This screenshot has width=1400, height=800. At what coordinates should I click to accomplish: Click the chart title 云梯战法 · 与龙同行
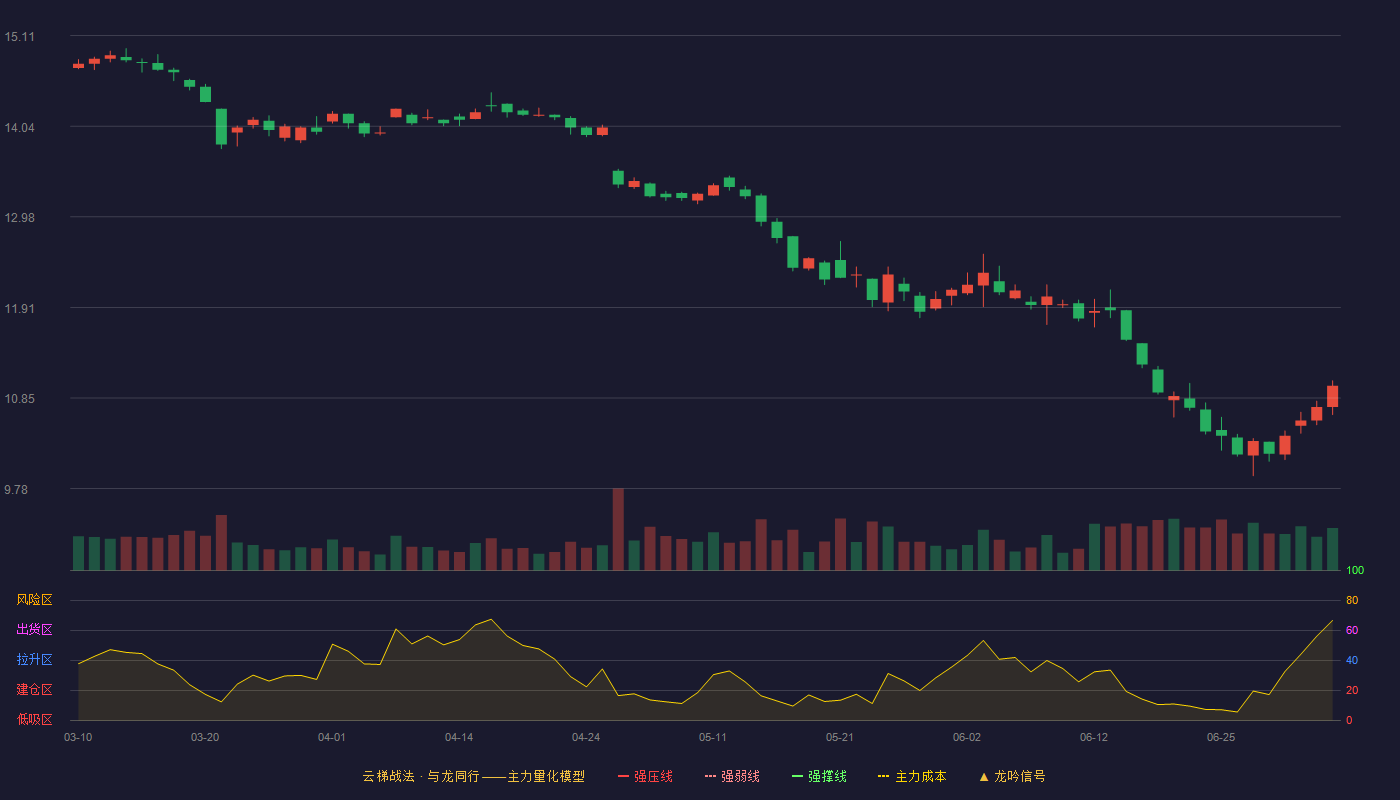[x=420, y=776]
